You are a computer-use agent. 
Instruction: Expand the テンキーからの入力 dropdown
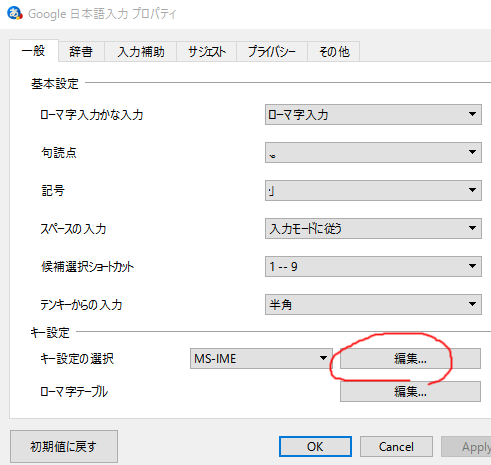coord(373,305)
